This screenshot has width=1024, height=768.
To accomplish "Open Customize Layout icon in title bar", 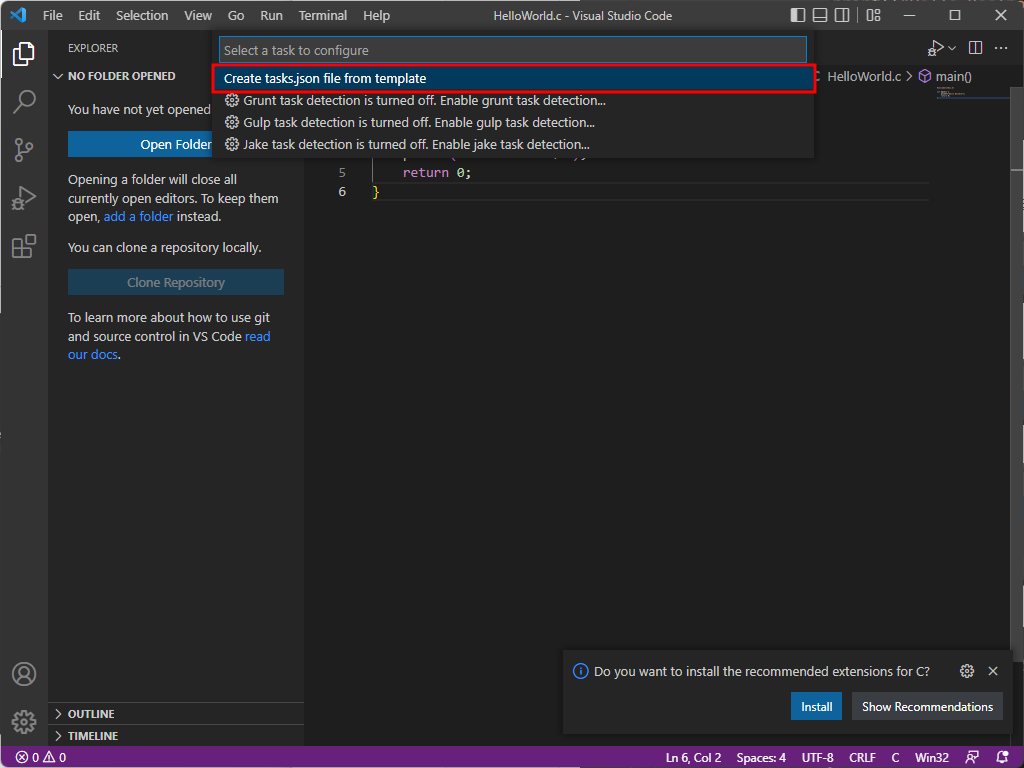I will point(873,15).
